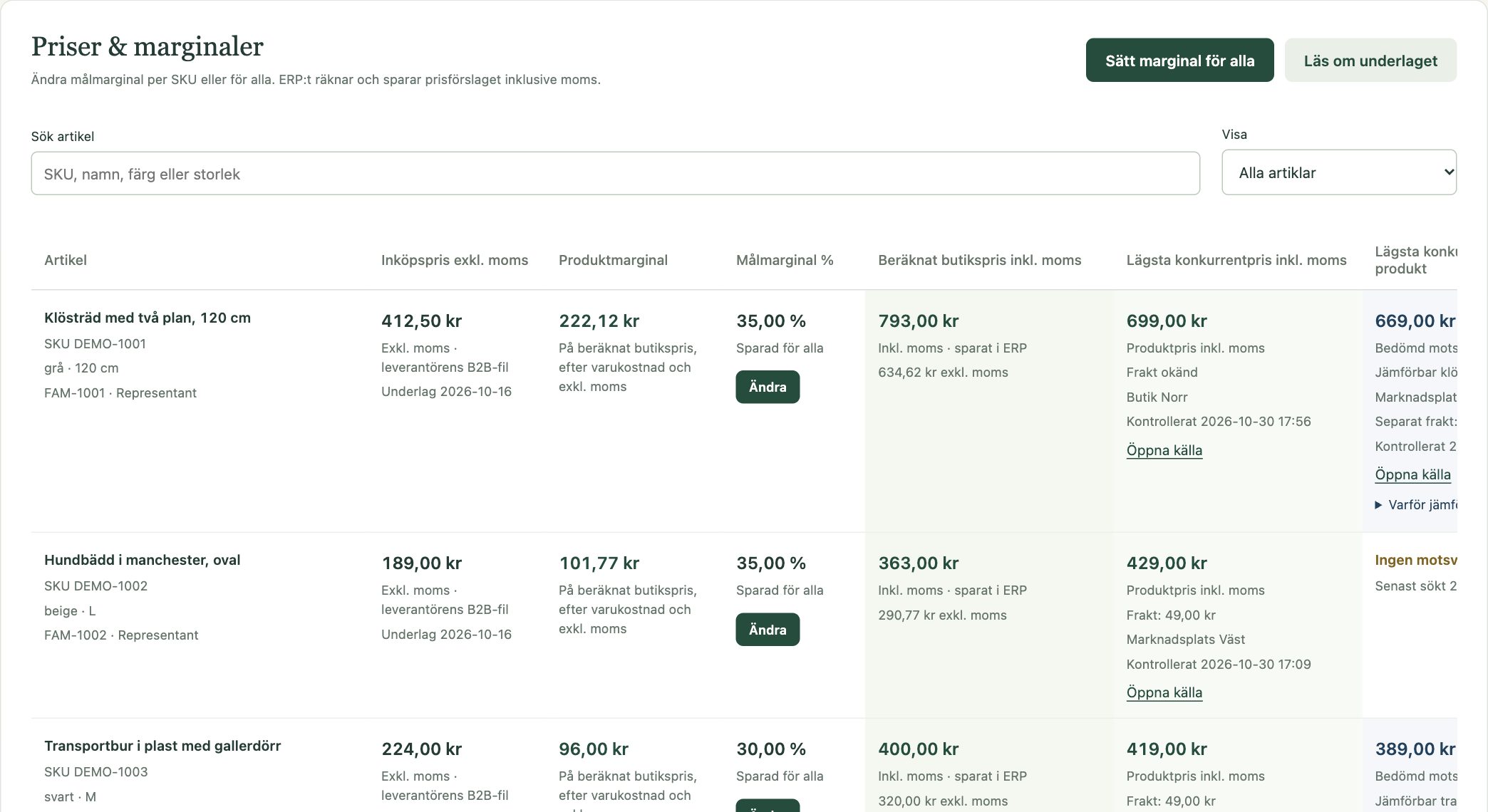
Task: Click competitor price '419,00 kr'
Action: click(1167, 749)
